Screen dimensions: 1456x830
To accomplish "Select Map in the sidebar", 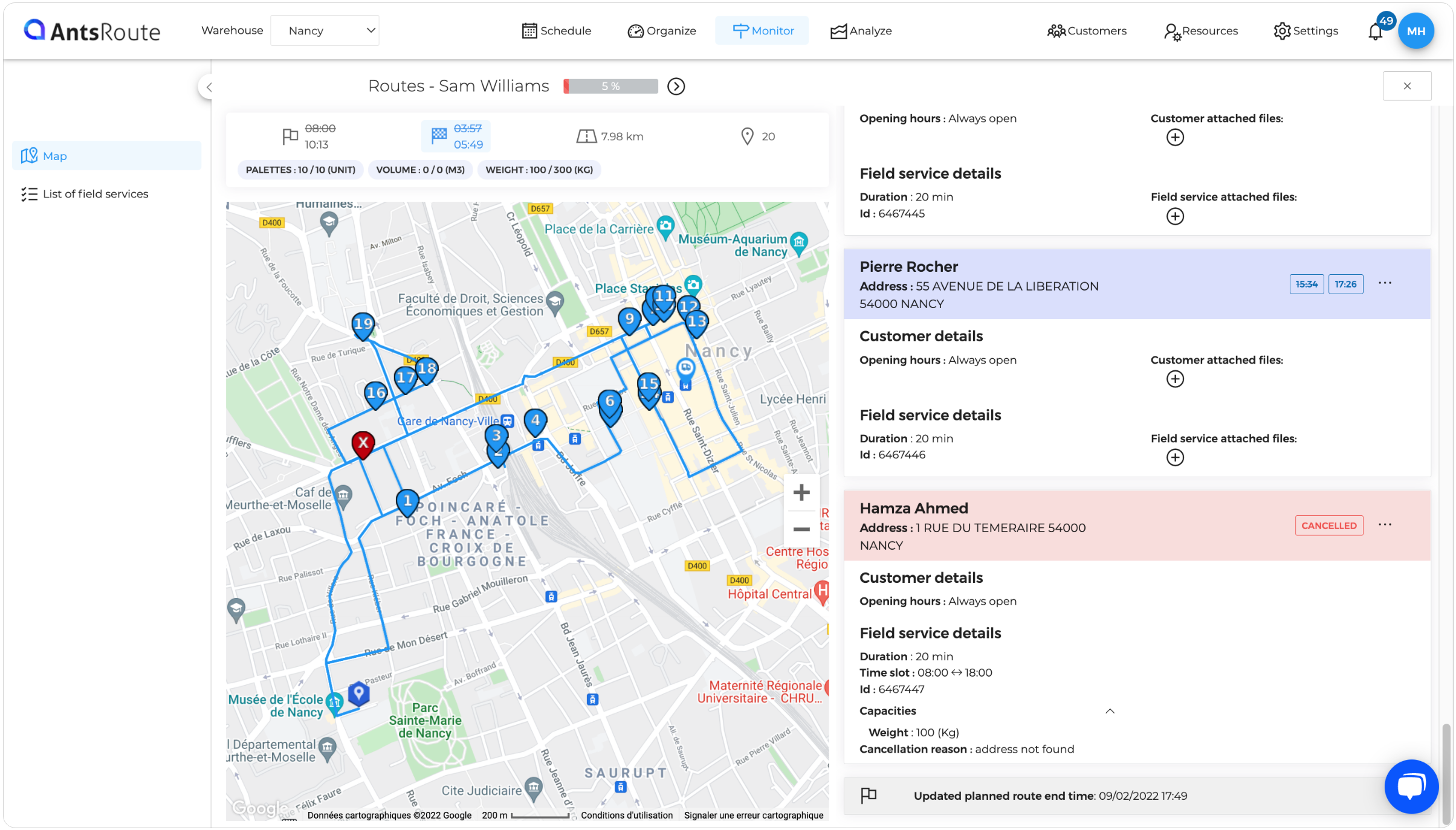I will tap(106, 156).
